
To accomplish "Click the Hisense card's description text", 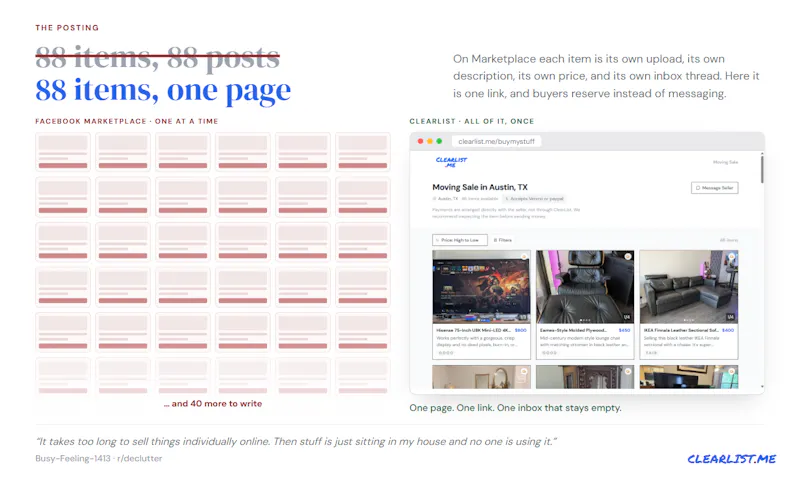I will pos(477,341).
